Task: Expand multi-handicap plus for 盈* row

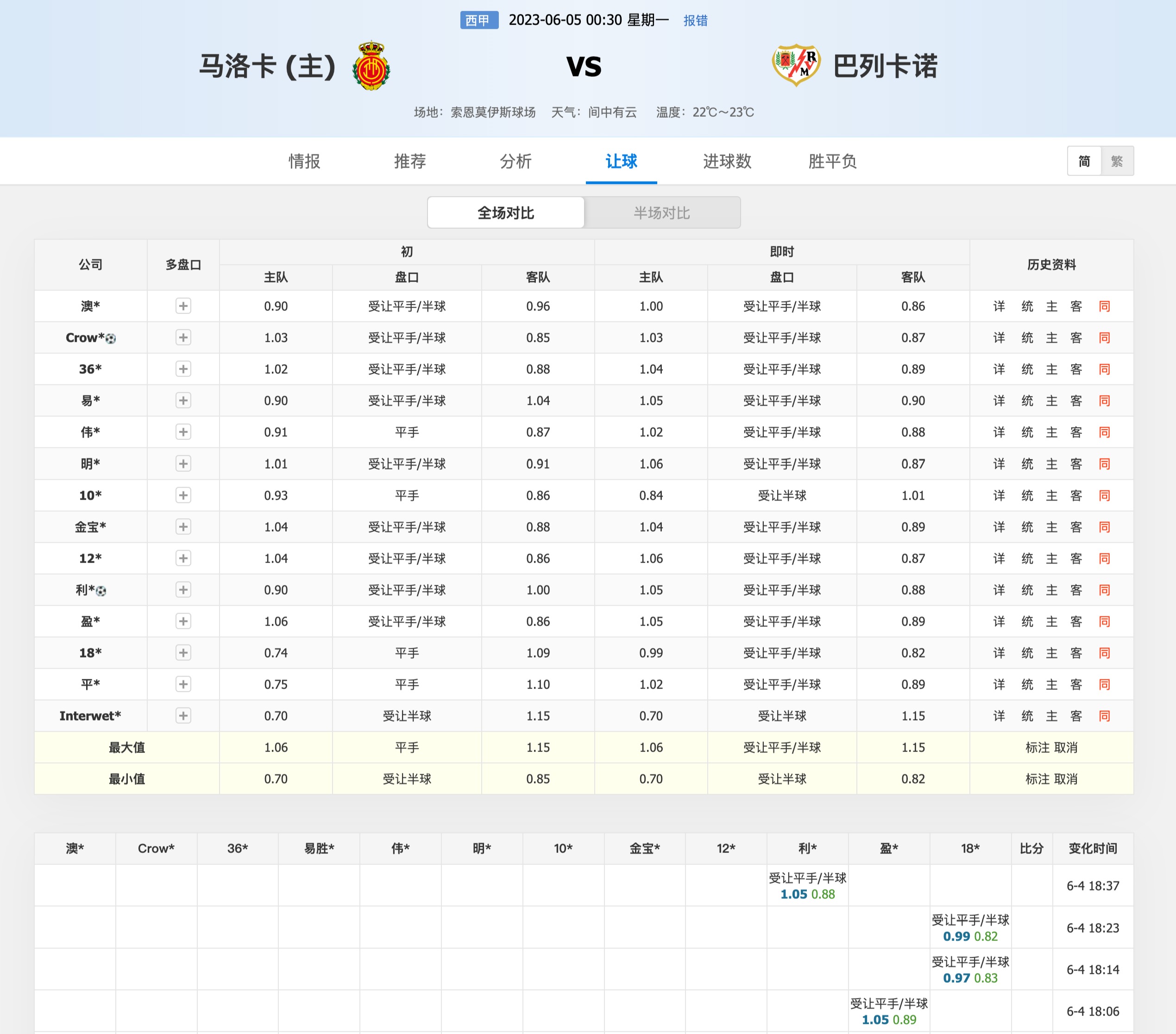Action: coord(183,621)
